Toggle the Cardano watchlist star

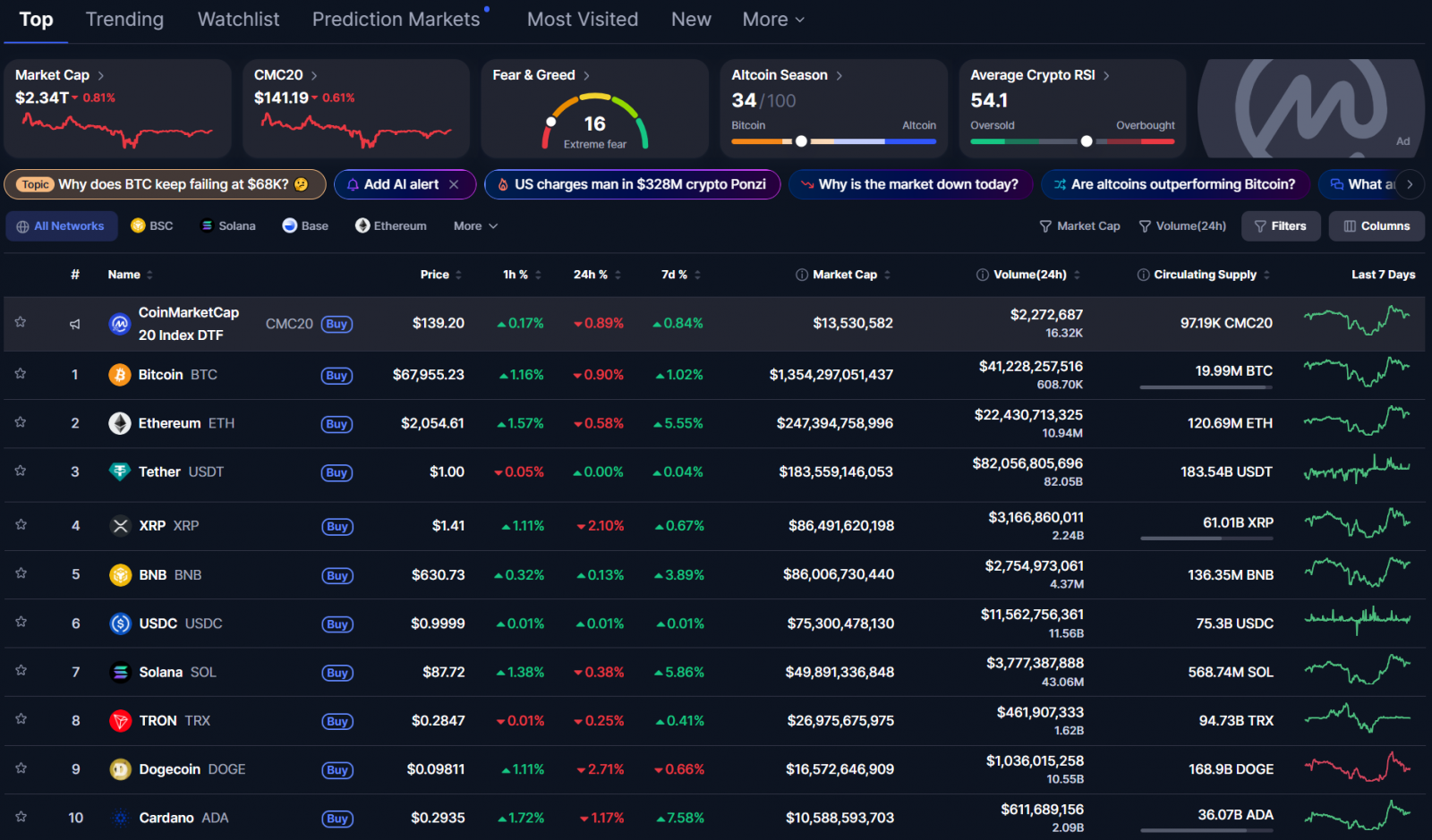coord(21,817)
